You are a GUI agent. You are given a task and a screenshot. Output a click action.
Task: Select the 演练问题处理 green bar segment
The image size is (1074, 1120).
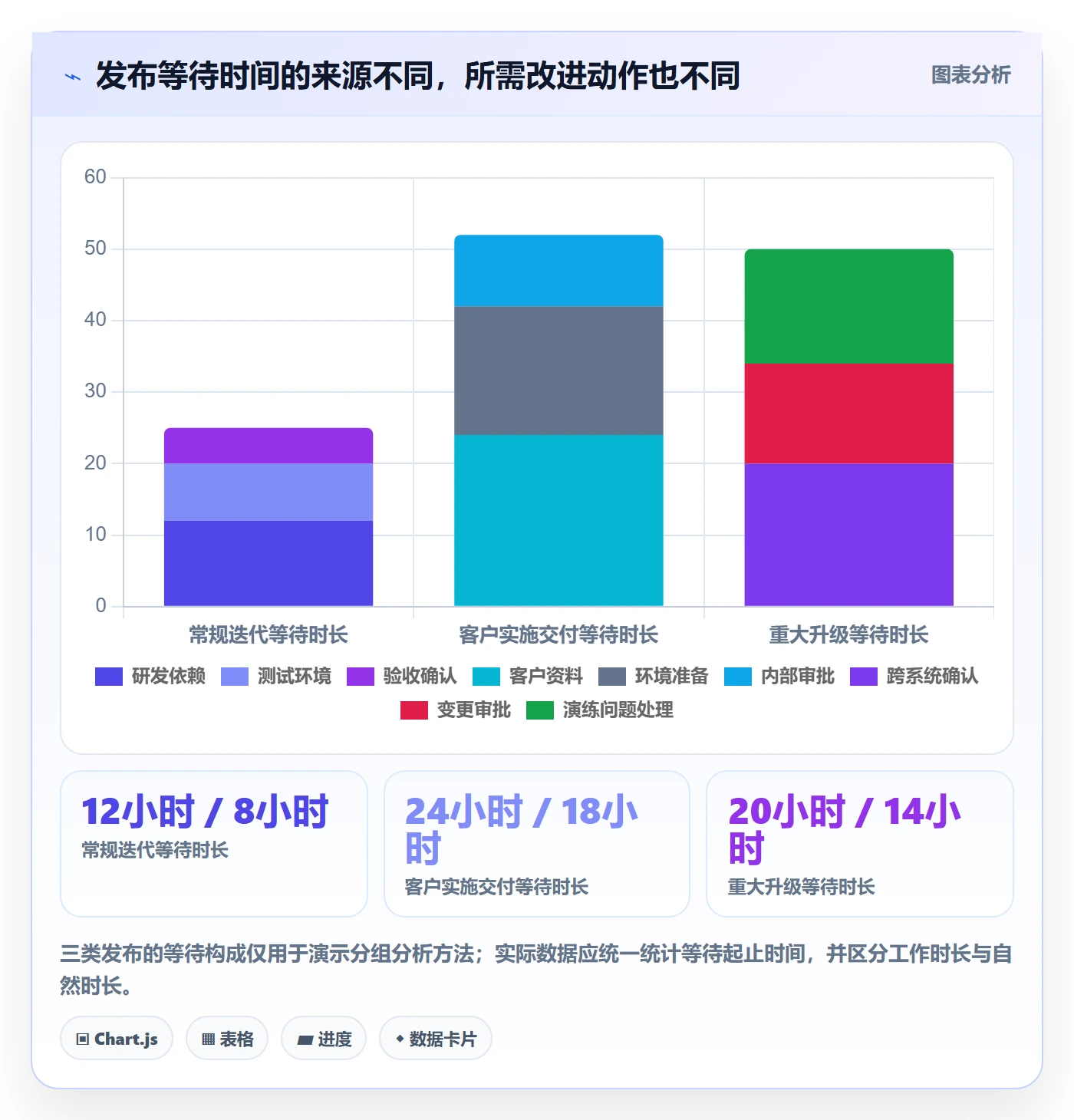[x=849, y=306]
